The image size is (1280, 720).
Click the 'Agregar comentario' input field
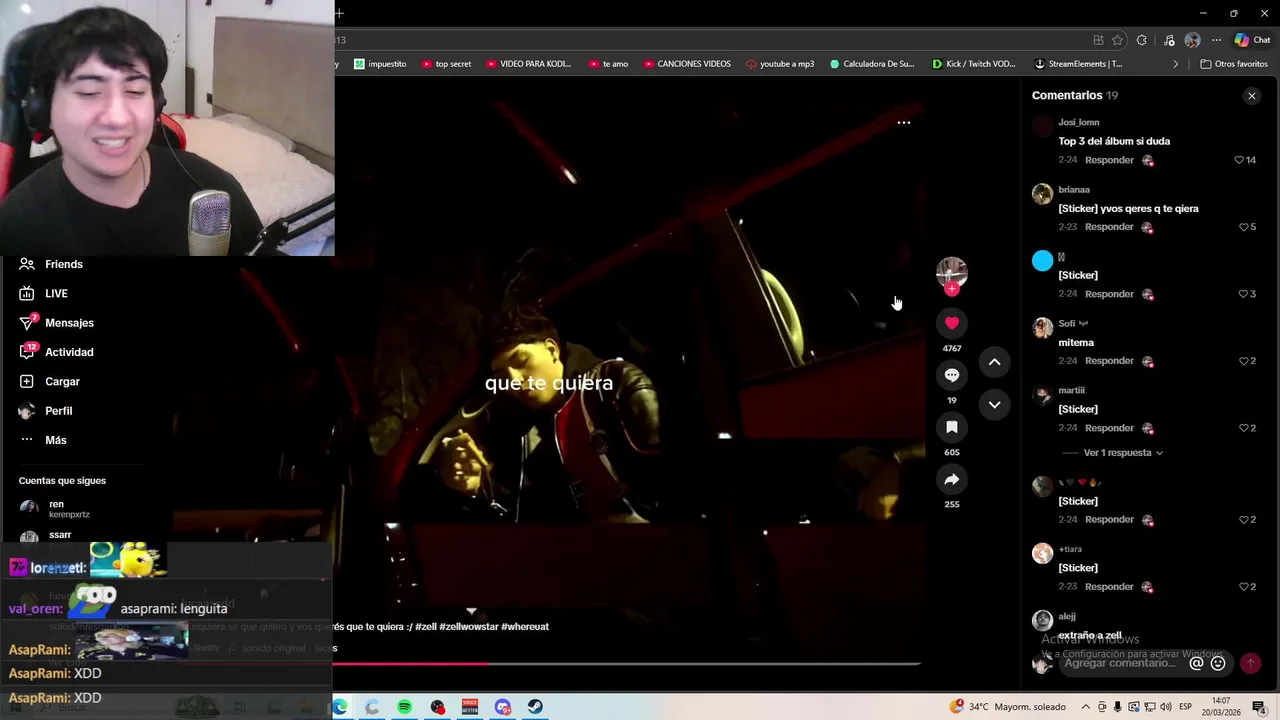(x=1120, y=663)
